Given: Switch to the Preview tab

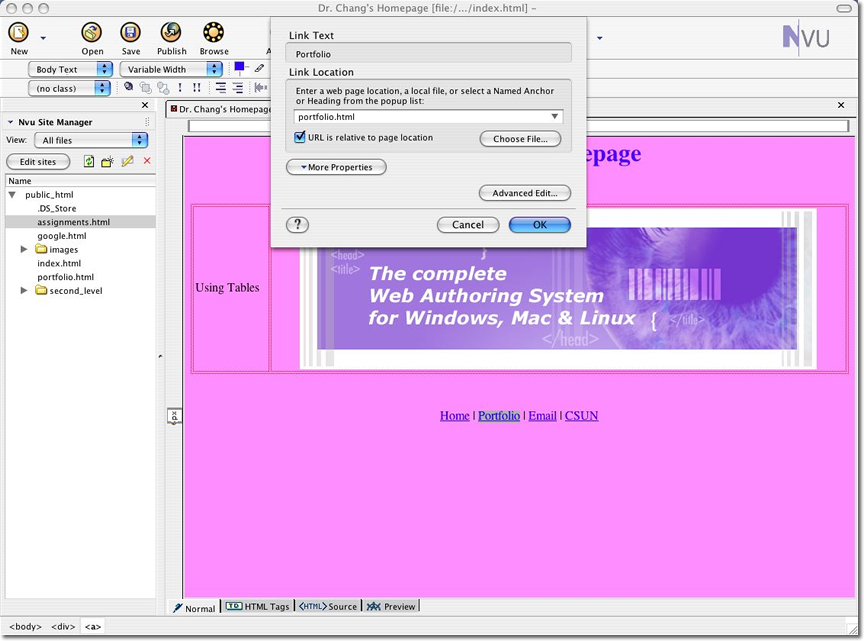Looking at the screenshot, I should coord(391,606).
